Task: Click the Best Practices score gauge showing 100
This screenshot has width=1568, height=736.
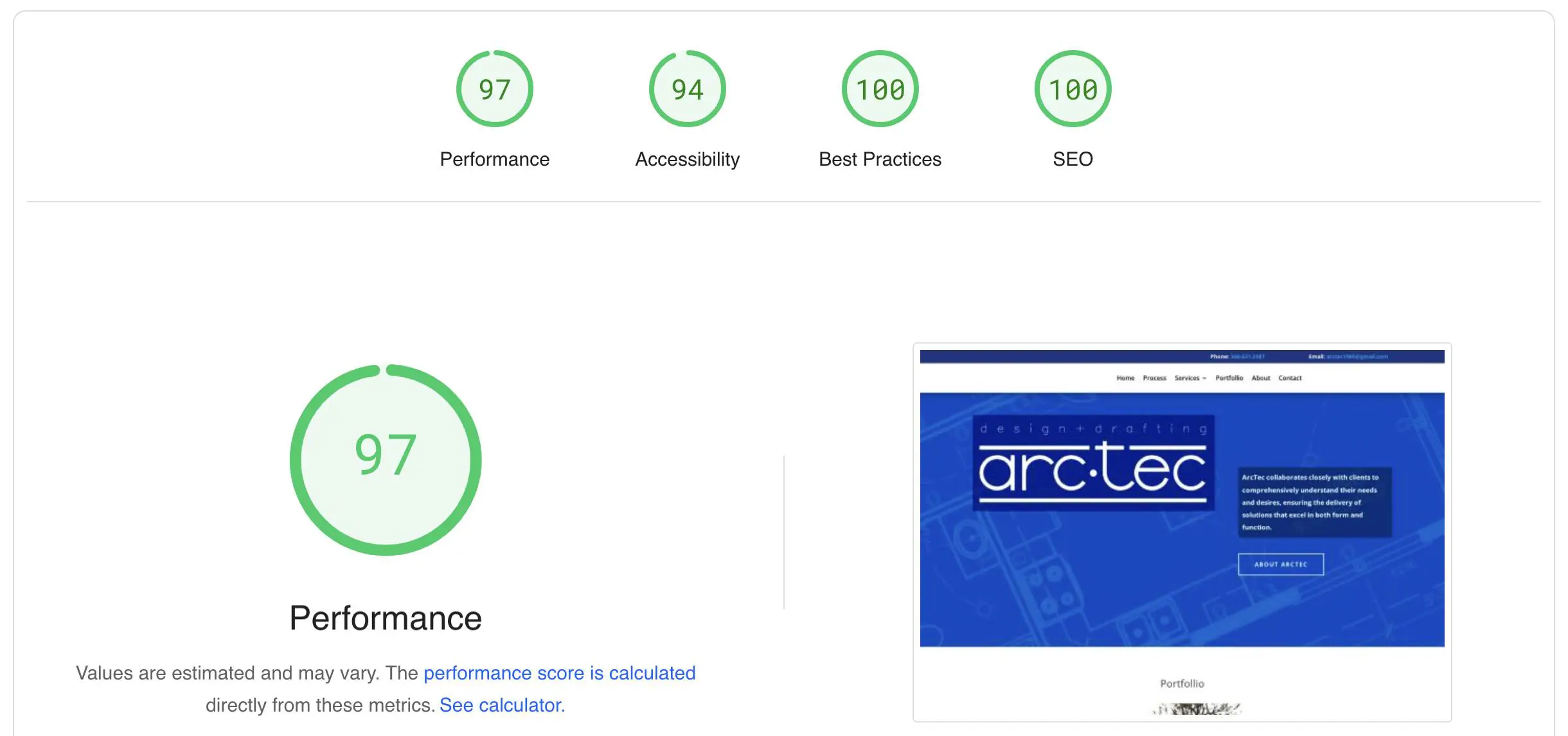Action: pyautogui.click(x=880, y=89)
